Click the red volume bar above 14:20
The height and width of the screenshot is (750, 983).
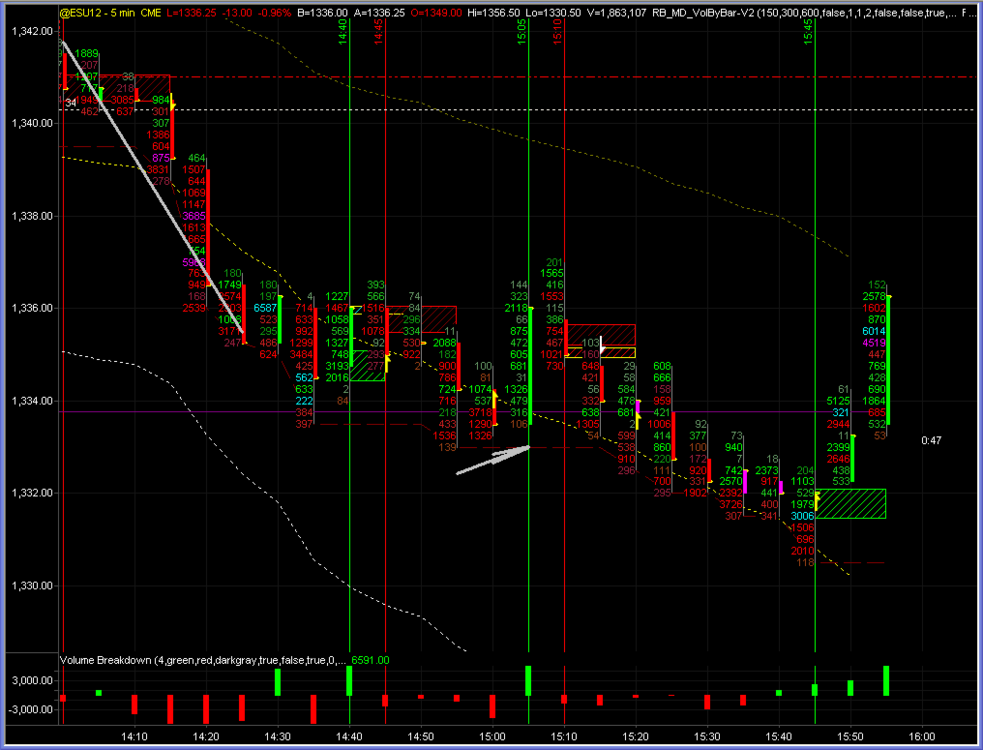pyautogui.click(x=206, y=710)
